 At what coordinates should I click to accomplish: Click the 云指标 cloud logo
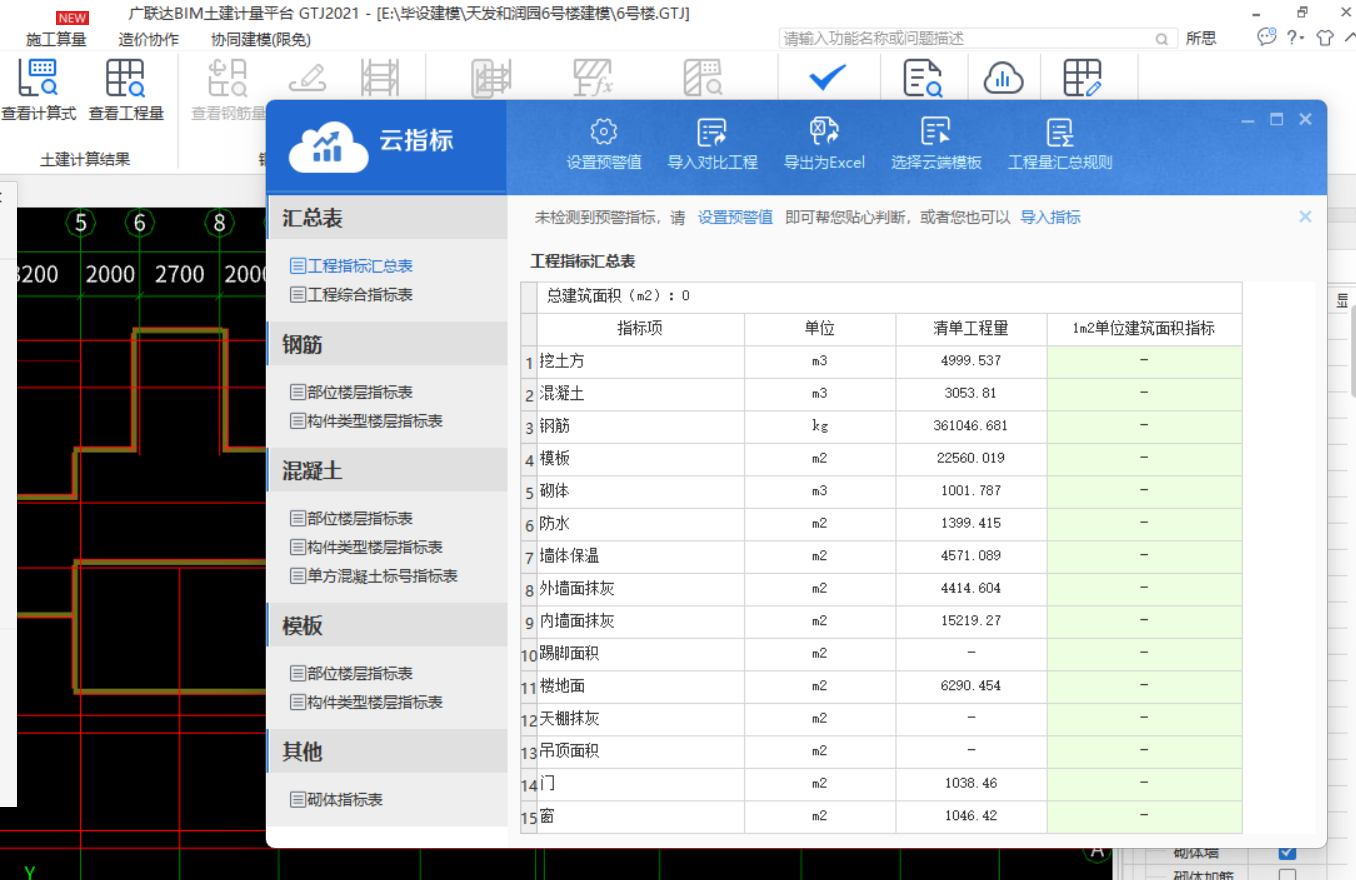click(x=329, y=147)
